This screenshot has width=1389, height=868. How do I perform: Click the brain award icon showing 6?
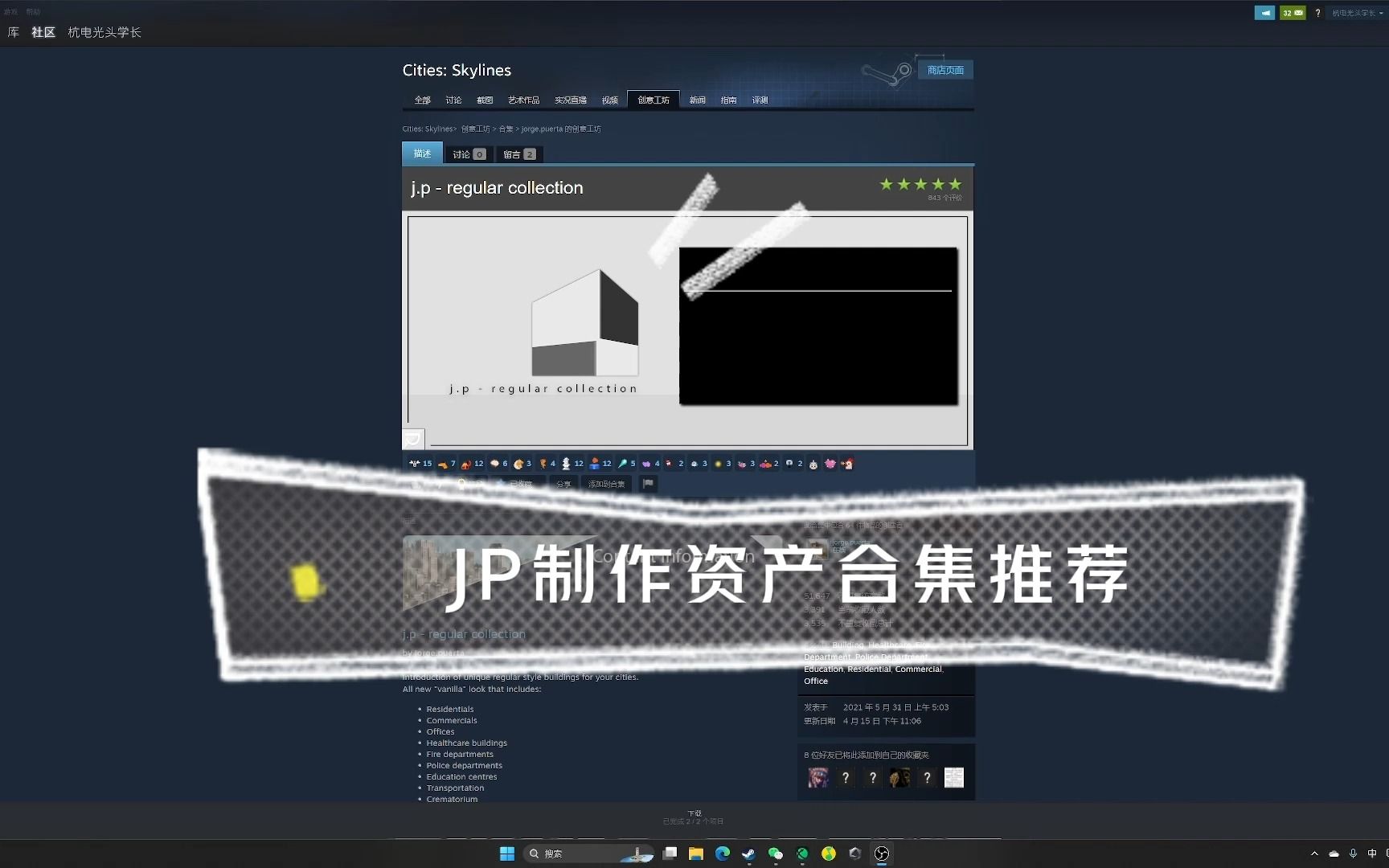pyautogui.click(x=498, y=464)
